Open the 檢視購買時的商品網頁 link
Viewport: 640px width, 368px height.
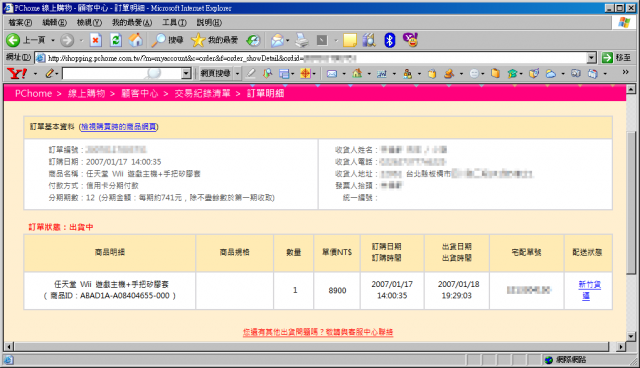(118, 127)
